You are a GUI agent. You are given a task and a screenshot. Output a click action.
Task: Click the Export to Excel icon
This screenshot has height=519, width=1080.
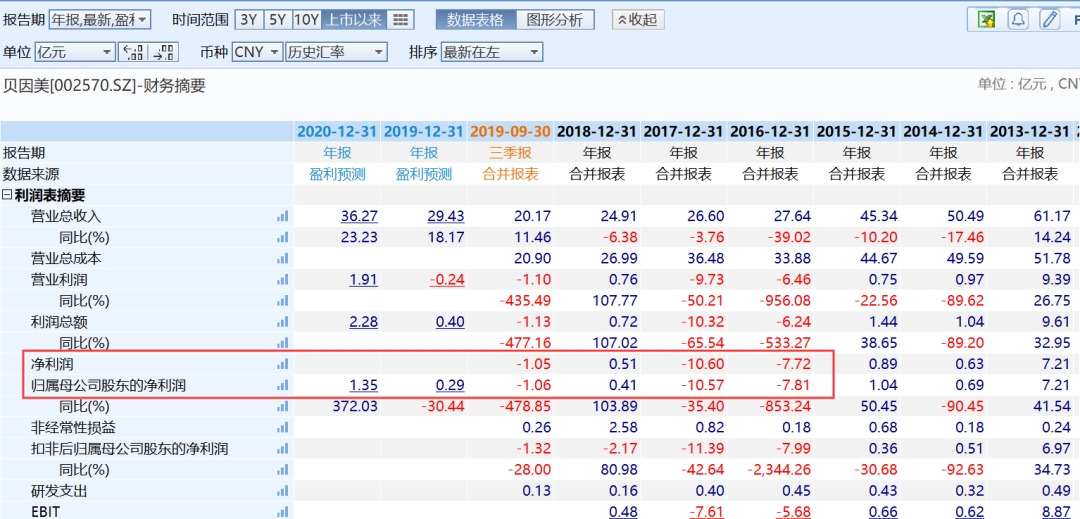tap(986, 20)
